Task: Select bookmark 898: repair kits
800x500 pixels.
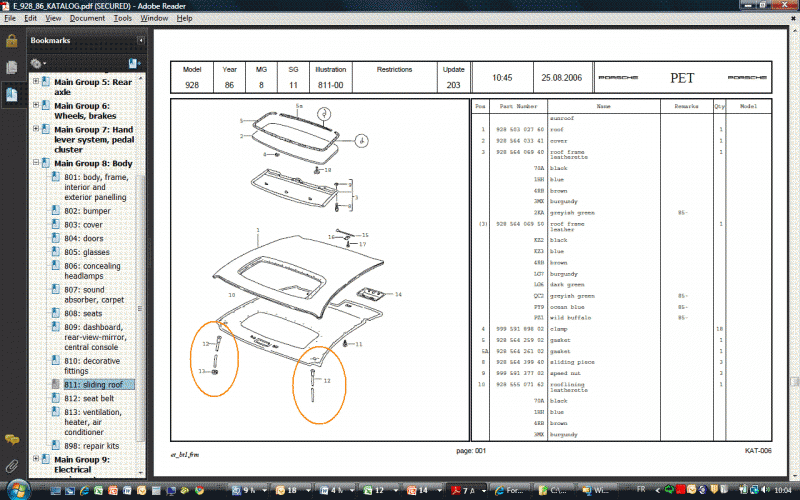Action: 91,446
